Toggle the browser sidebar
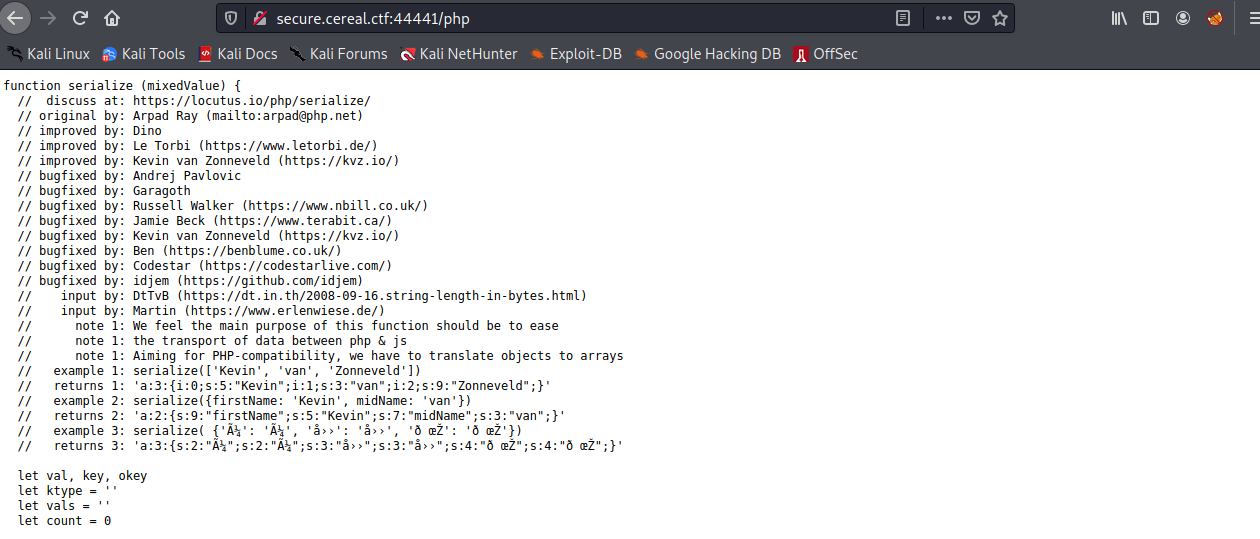 tap(1151, 18)
